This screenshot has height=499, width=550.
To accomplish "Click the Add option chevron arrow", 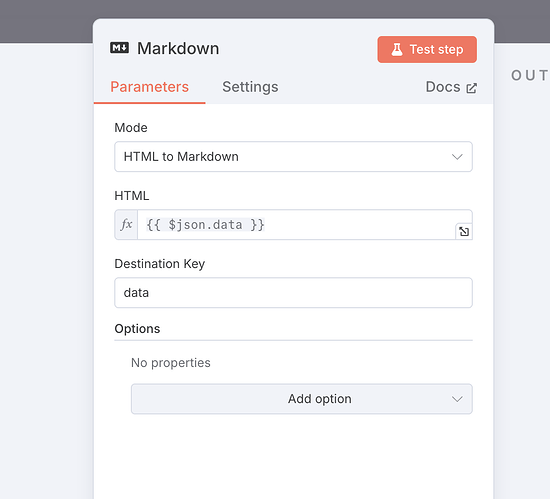I will click(x=457, y=399).
